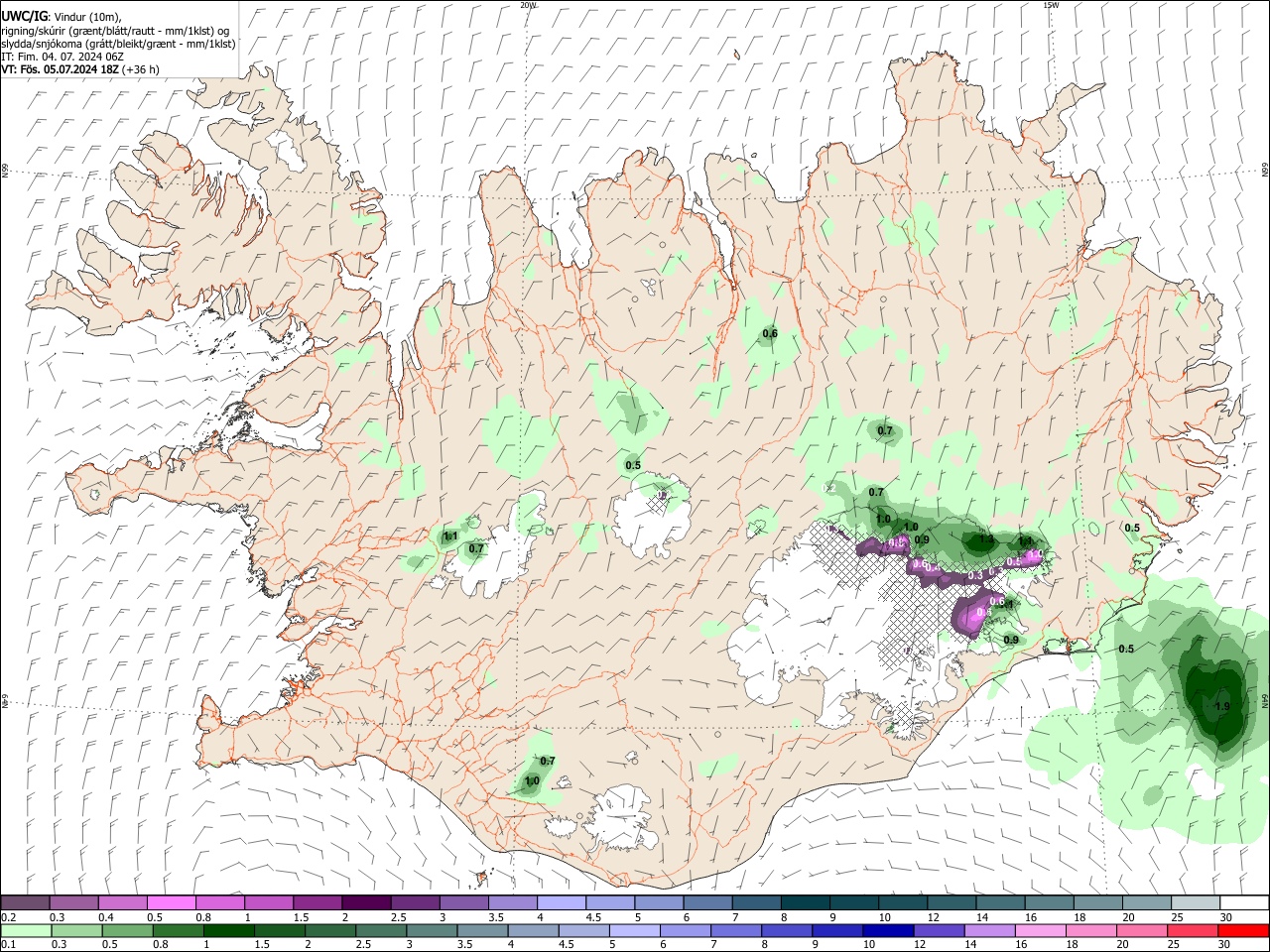Select the white 30 swatch, upper legend row
This screenshot has height=952, width=1270.
(1243, 902)
